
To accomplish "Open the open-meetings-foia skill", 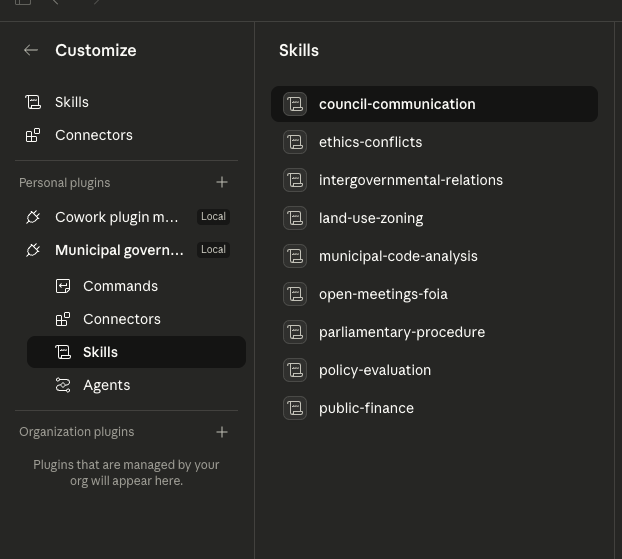I will 383,294.
